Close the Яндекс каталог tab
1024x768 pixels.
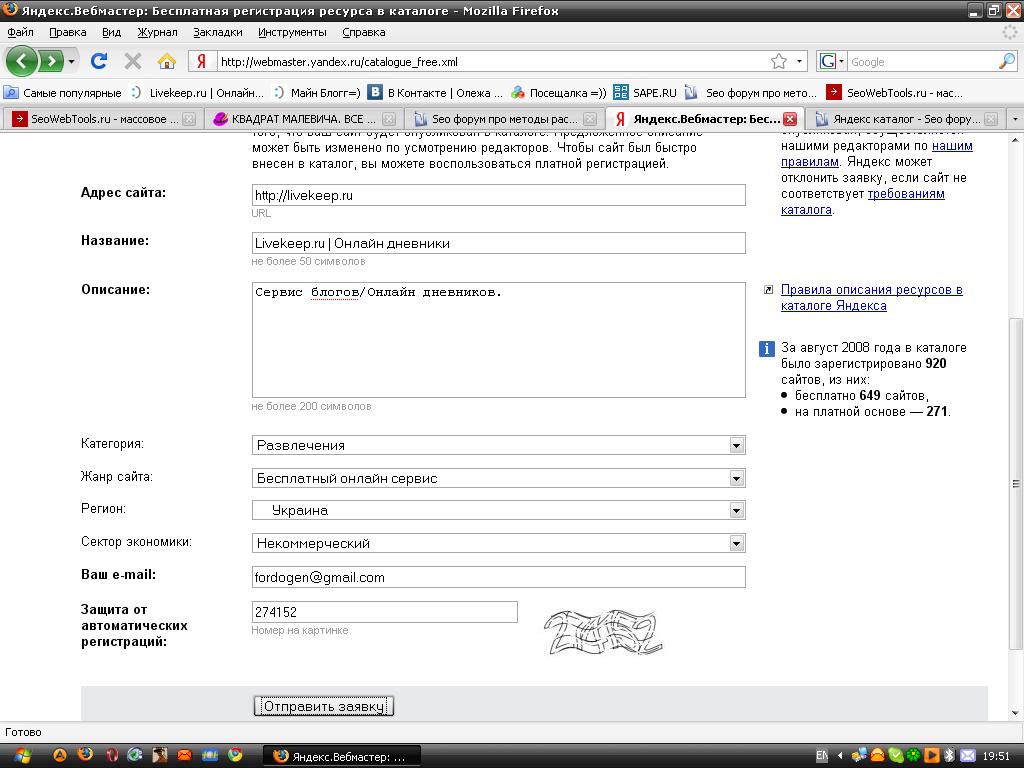(991, 119)
